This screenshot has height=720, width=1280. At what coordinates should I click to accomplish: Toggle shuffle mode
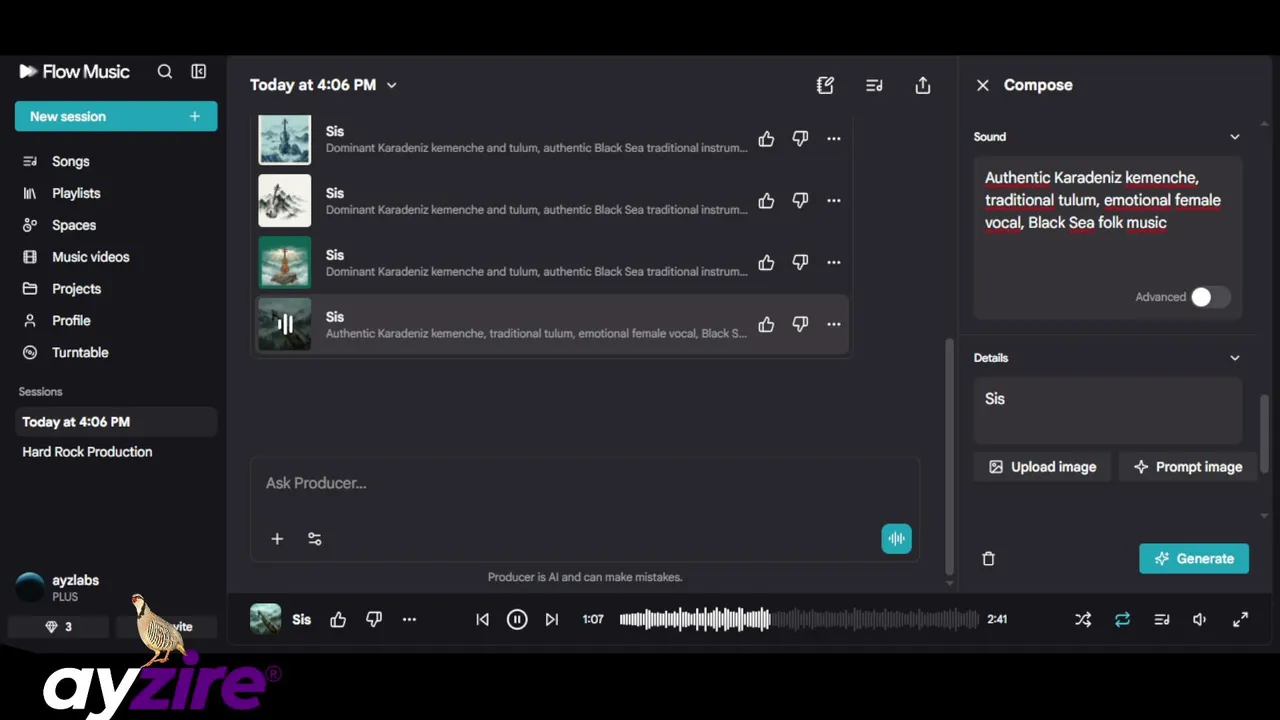pyautogui.click(x=1083, y=620)
